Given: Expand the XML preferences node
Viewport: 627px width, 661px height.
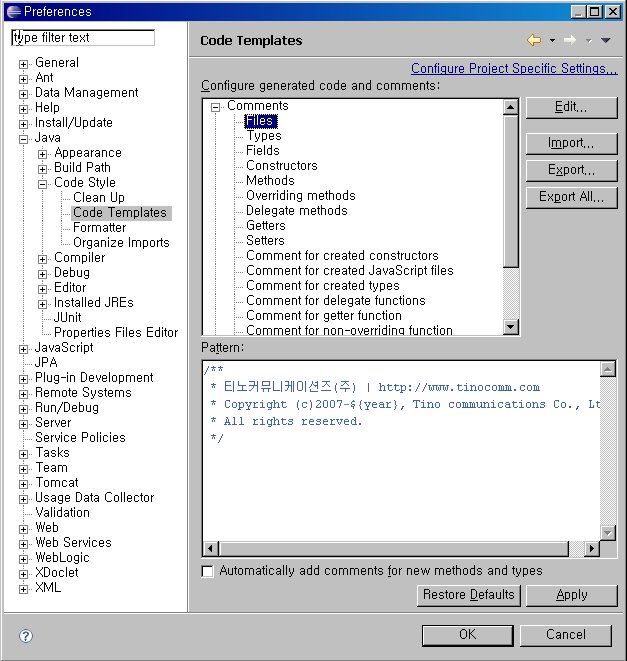Looking at the screenshot, I should pos(24,589).
